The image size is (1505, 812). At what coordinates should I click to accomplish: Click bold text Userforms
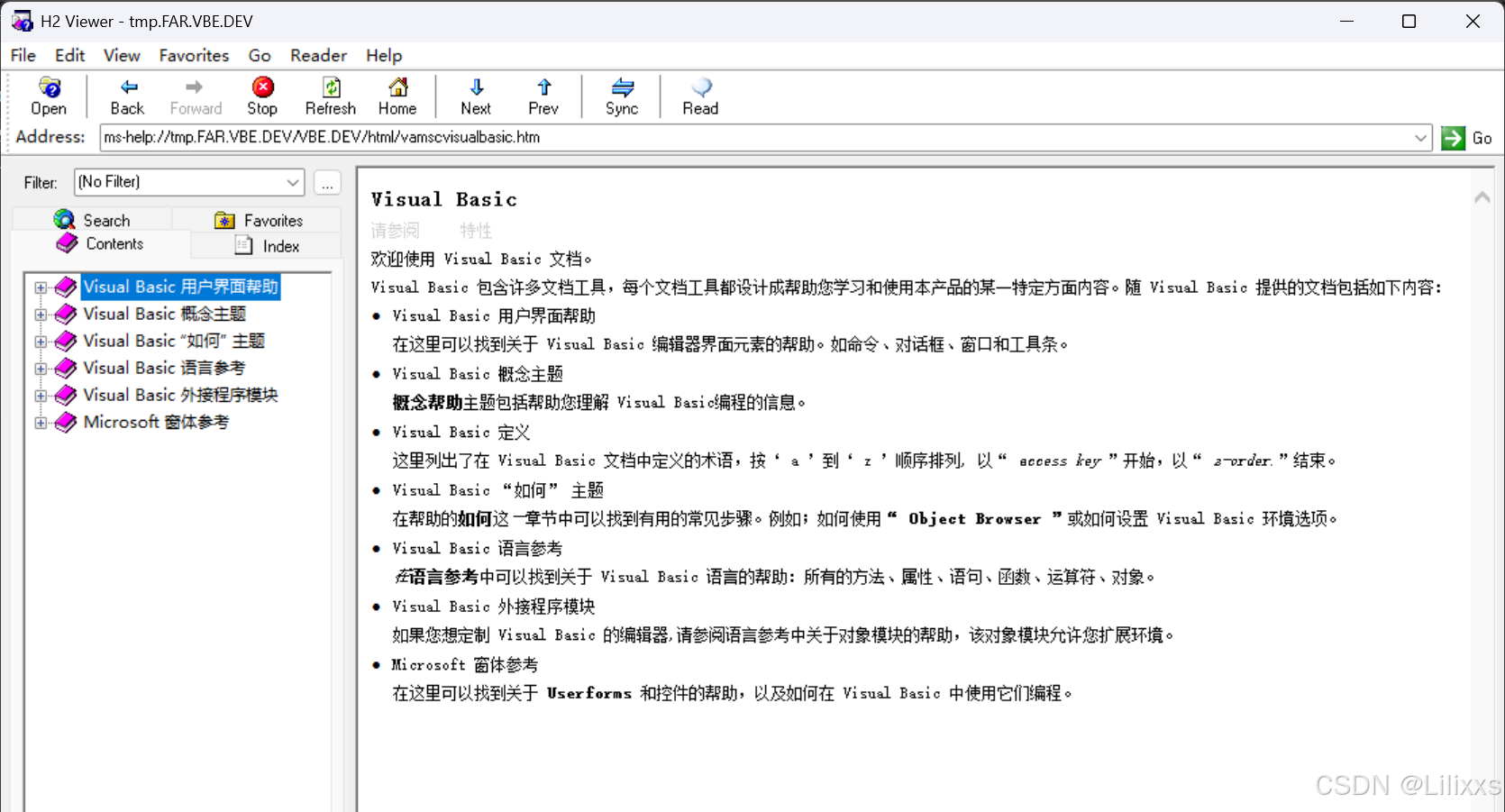click(589, 693)
